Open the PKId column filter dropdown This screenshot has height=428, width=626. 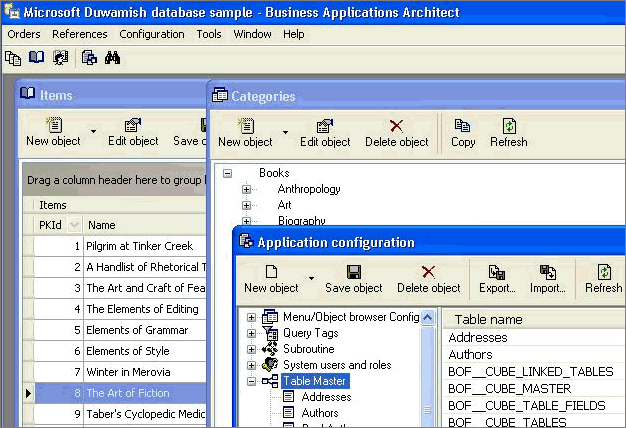pos(74,225)
